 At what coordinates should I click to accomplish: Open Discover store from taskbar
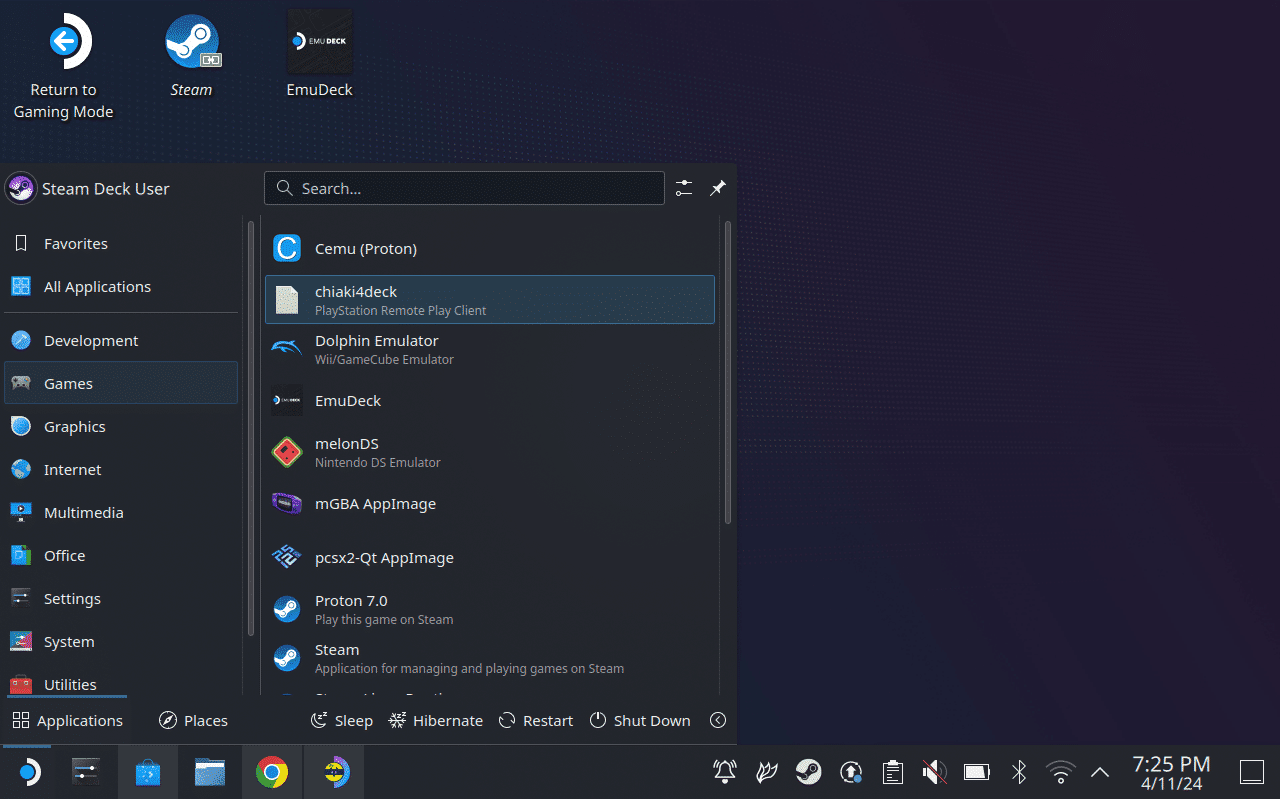(148, 772)
